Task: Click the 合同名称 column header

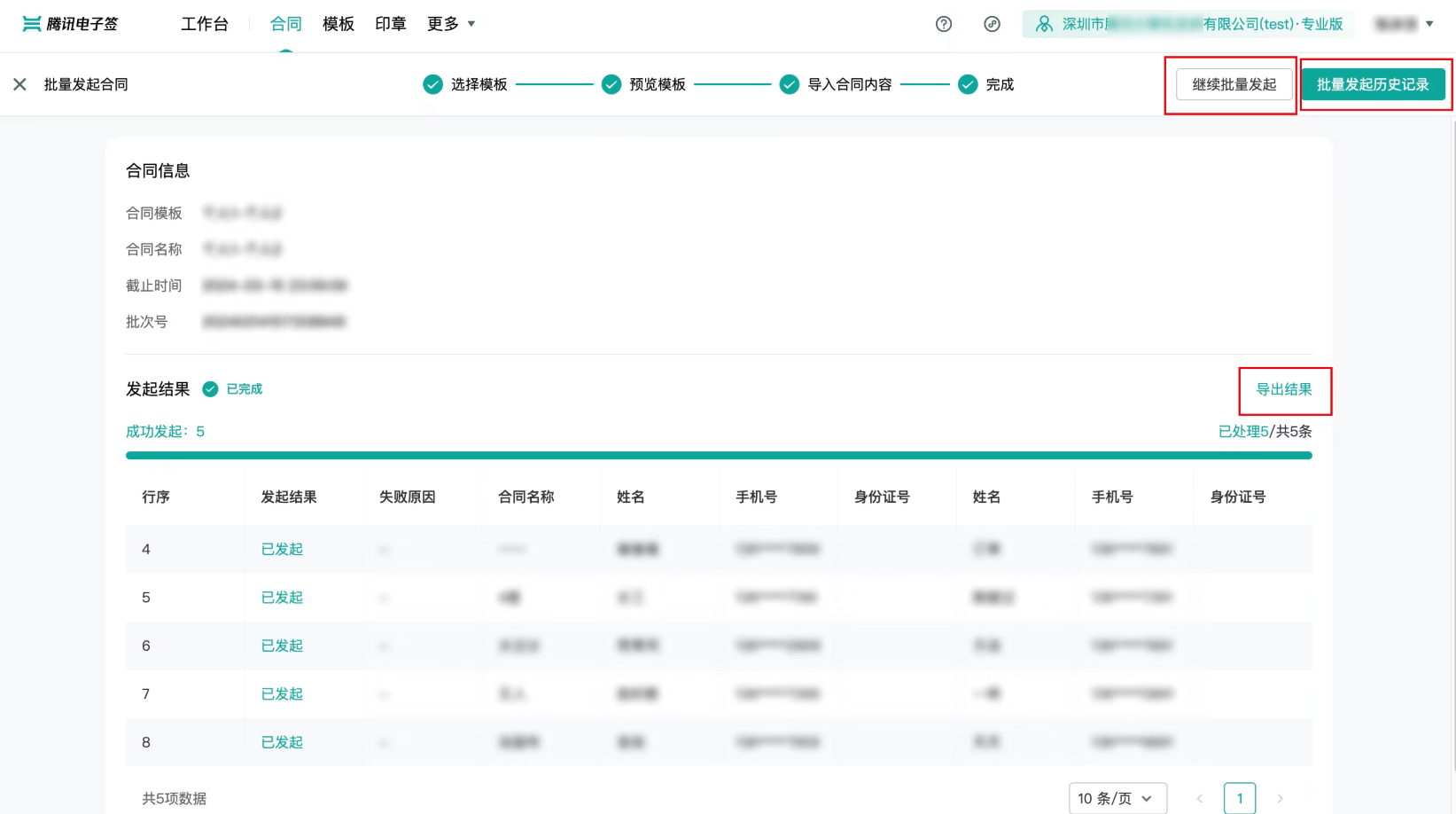Action: point(526,497)
